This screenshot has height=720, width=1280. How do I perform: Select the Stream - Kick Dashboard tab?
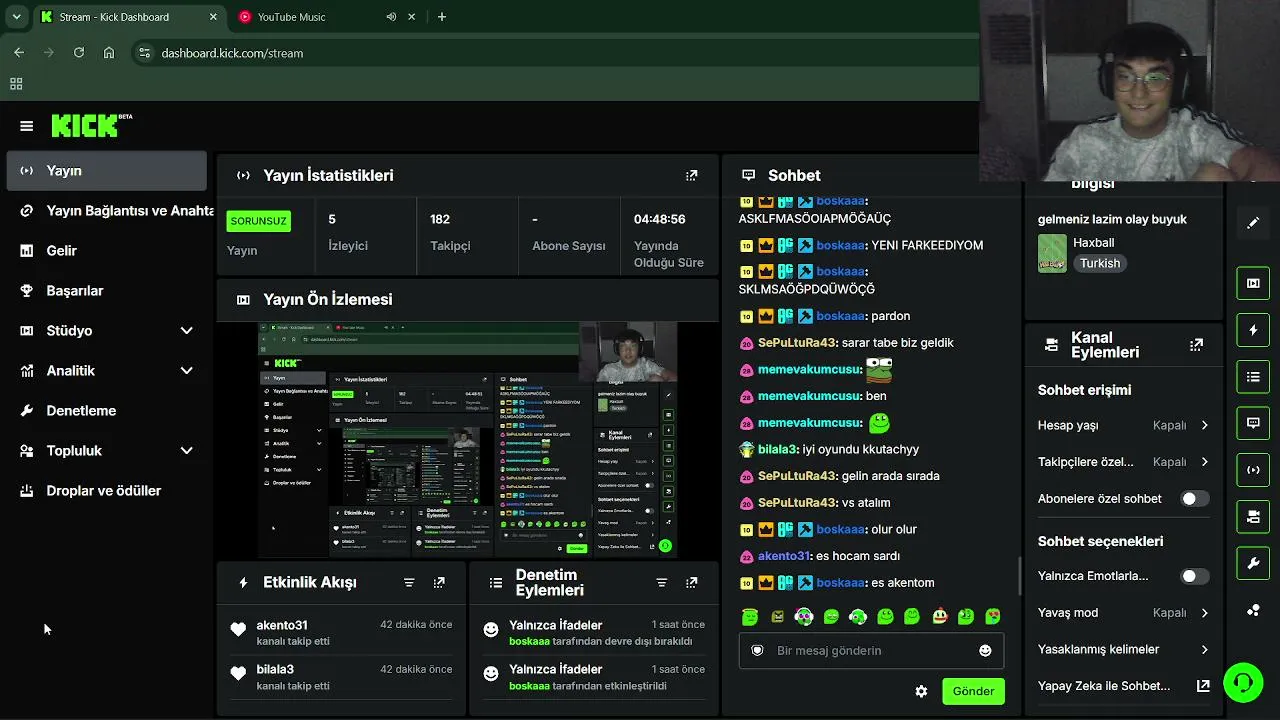pyautogui.click(x=130, y=17)
